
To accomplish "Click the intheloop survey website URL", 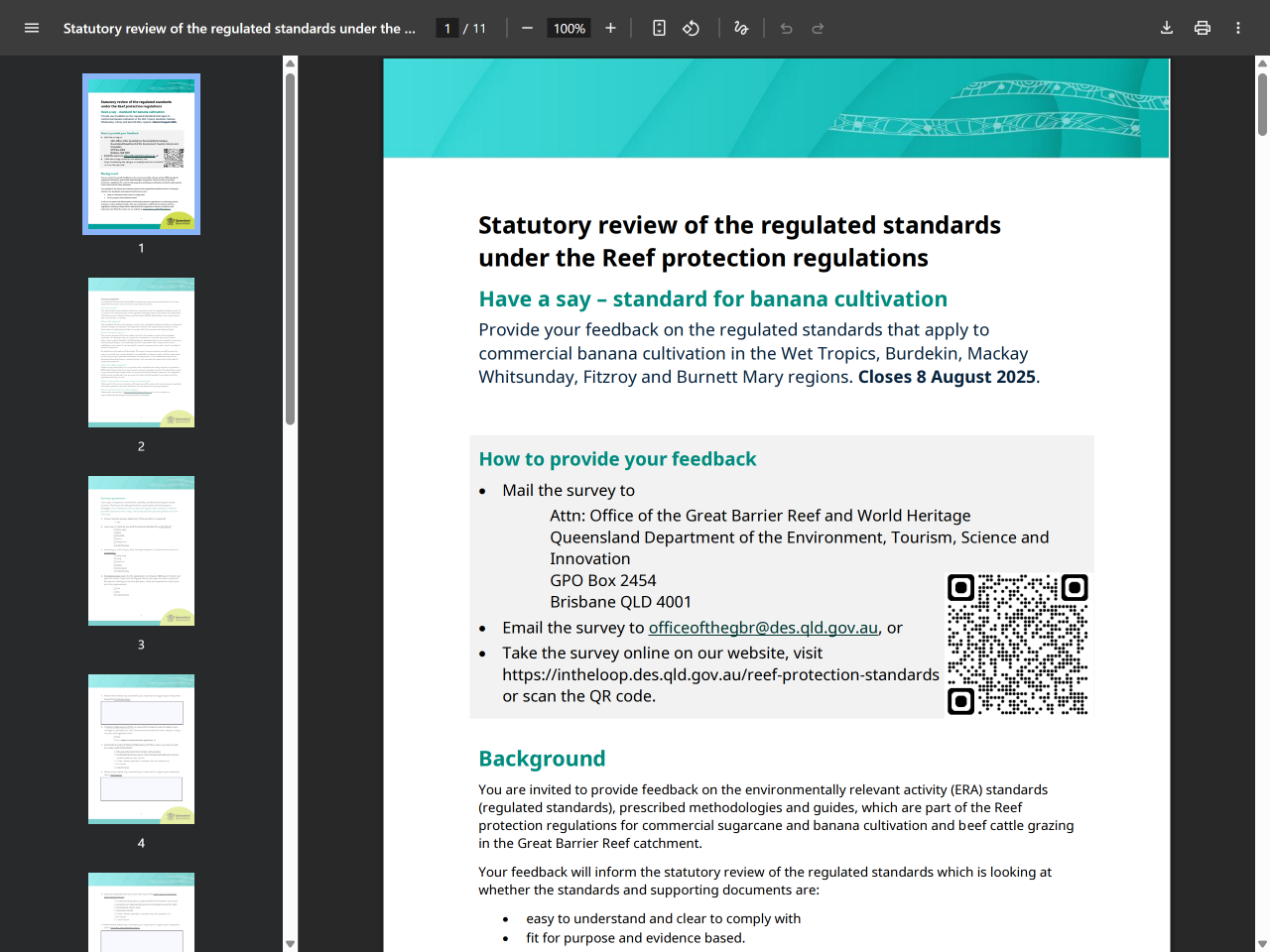I will point(720,673).
